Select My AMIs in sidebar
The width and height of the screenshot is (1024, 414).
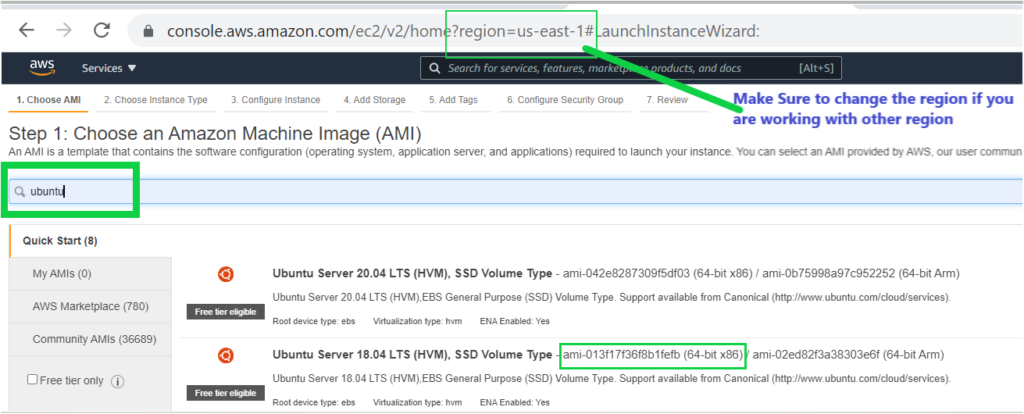62,273
